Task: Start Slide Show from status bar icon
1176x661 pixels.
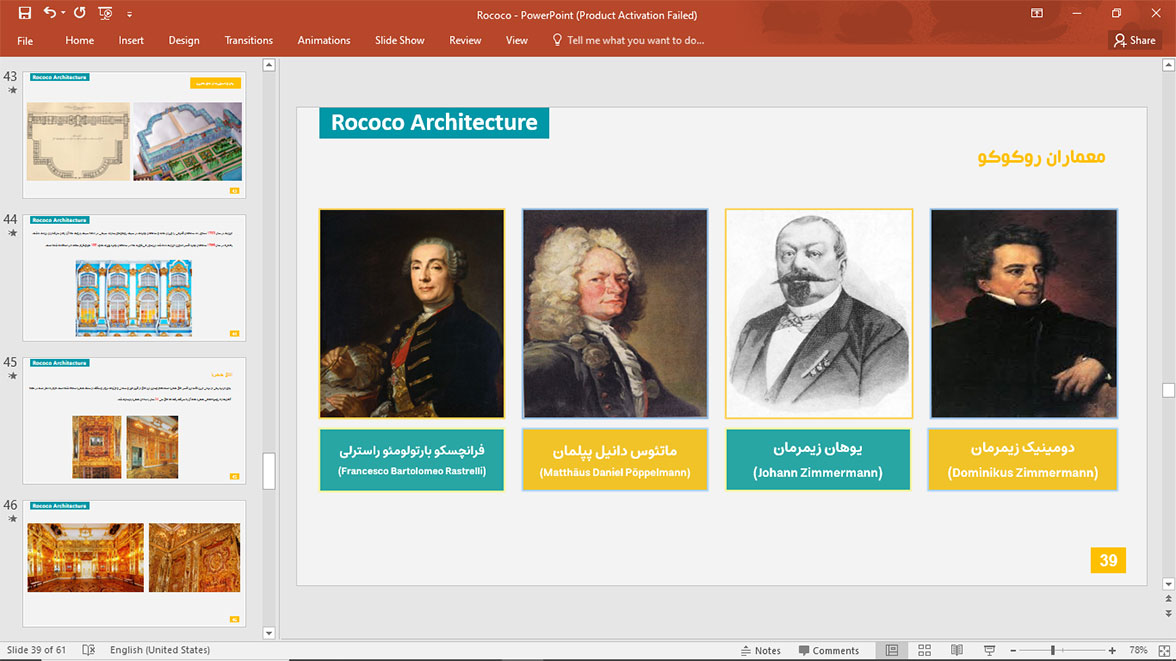Action: coord(989,650)
